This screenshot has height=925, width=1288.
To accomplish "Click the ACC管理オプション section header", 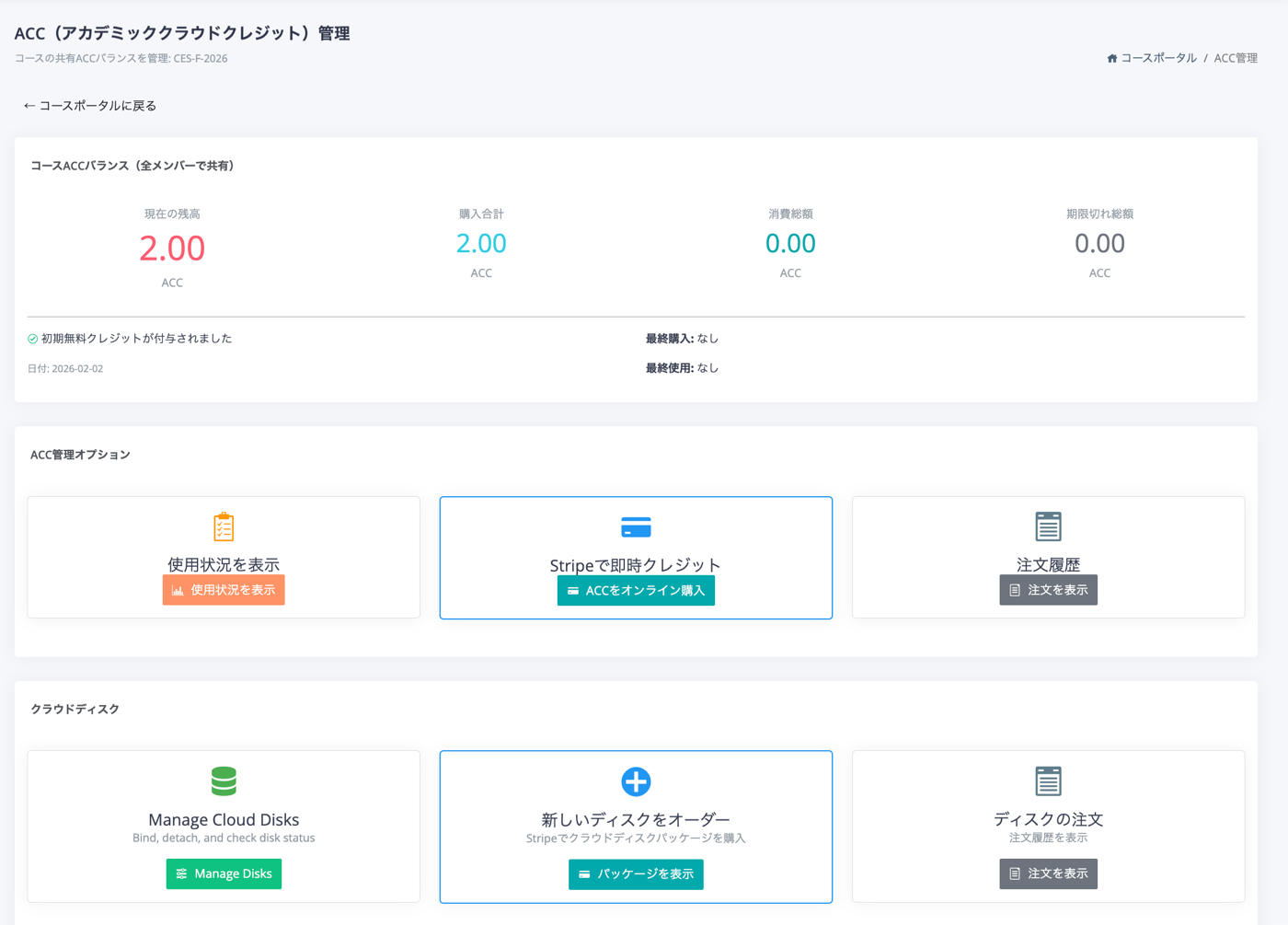I will pyautogui.click(x=80, y=455).
